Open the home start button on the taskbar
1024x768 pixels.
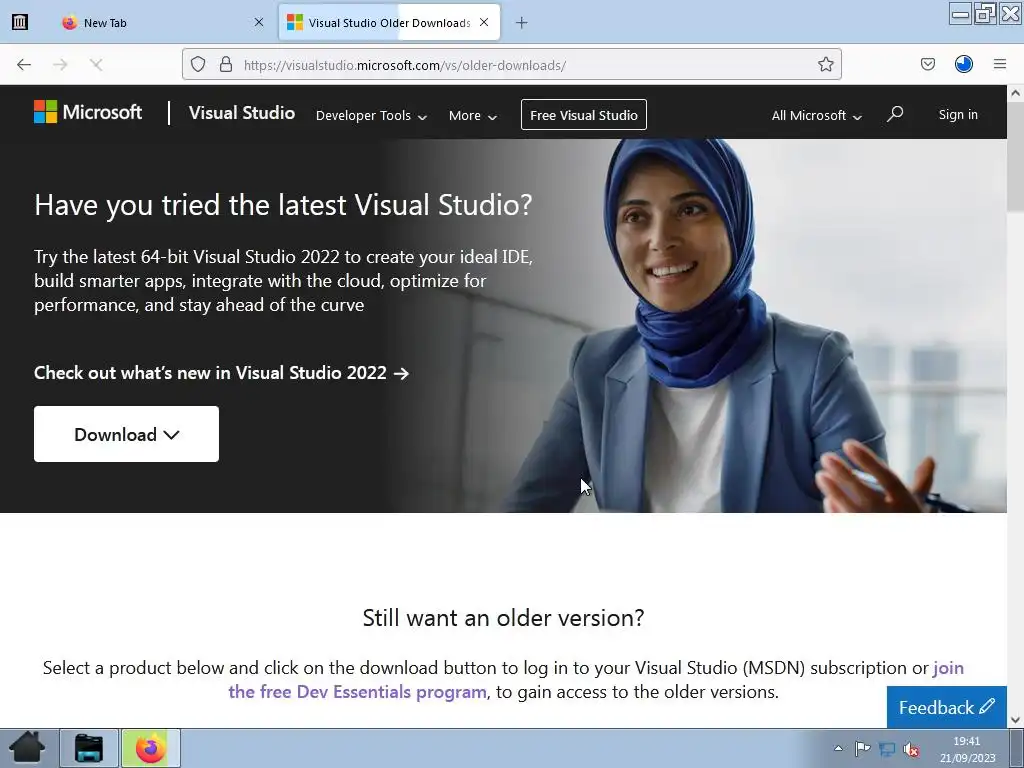pyautogui.click(x=27, y=748)
